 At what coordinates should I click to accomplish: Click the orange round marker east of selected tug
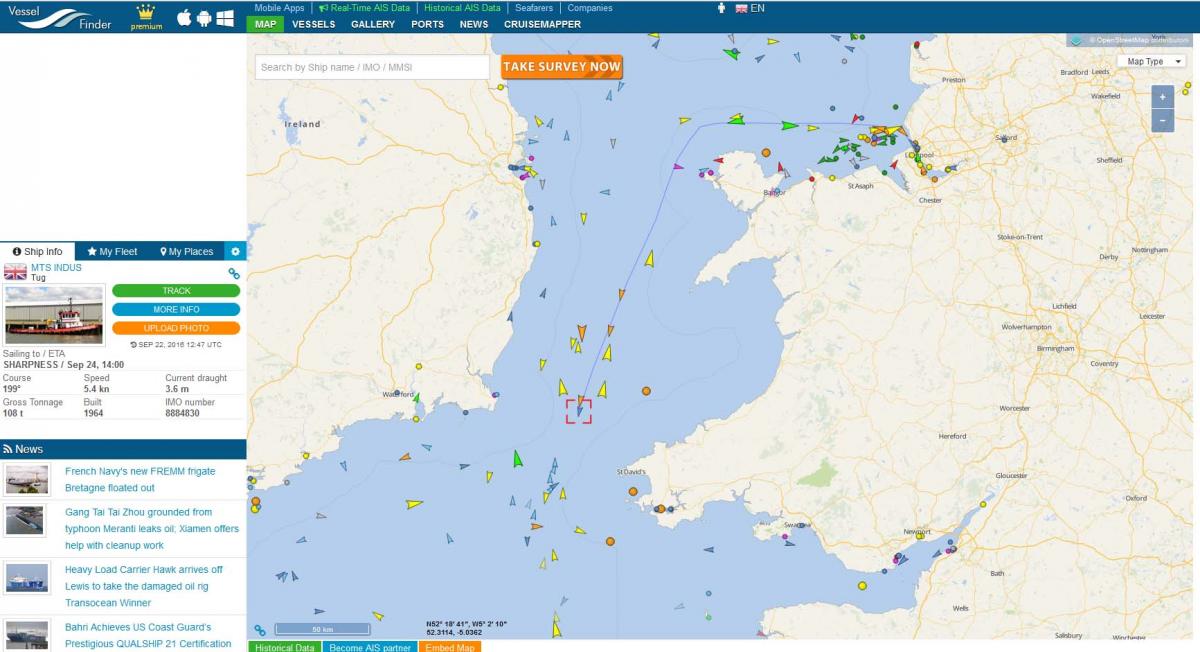646,391
